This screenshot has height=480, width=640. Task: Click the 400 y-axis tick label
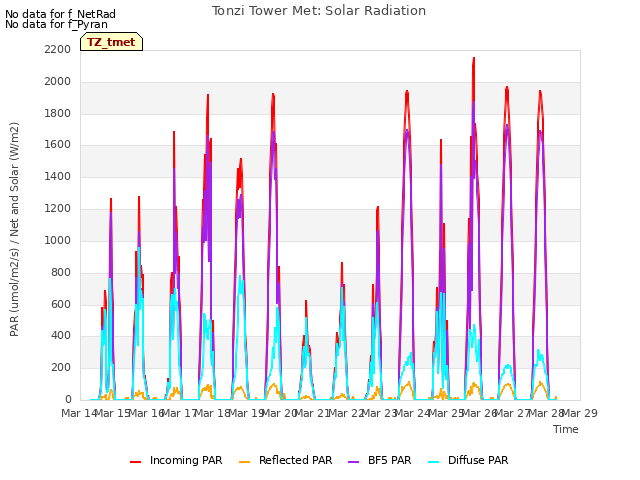[x=61, y=336]
